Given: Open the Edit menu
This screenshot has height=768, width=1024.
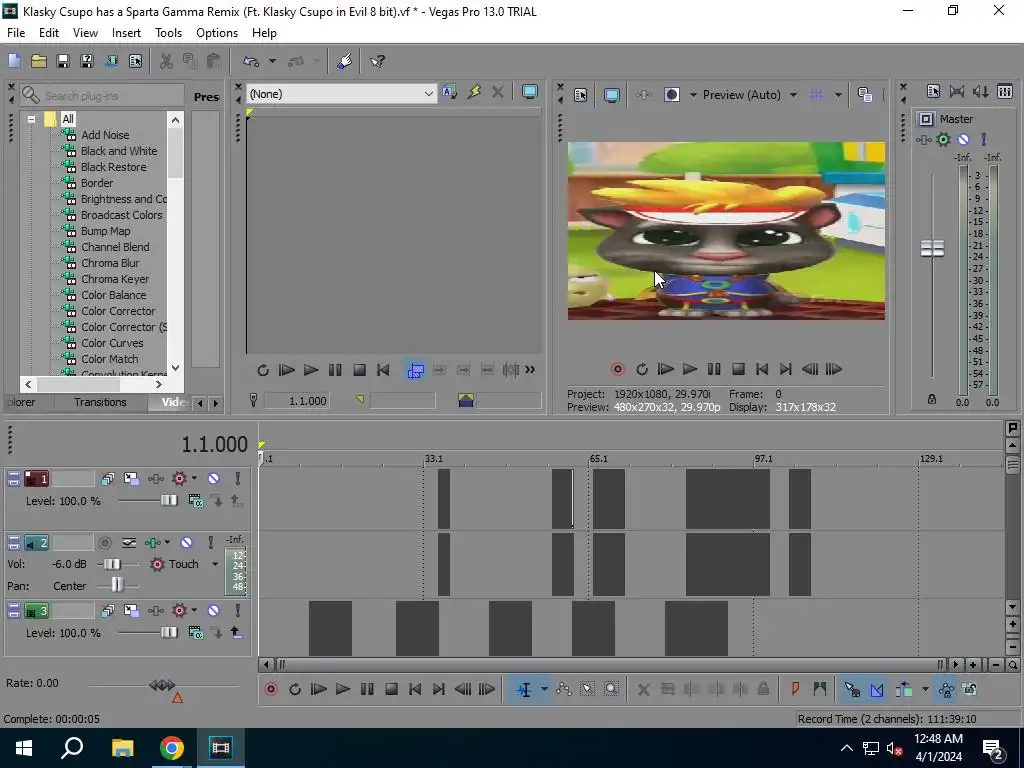Looking at the screenshot, I should pos(49,33).
